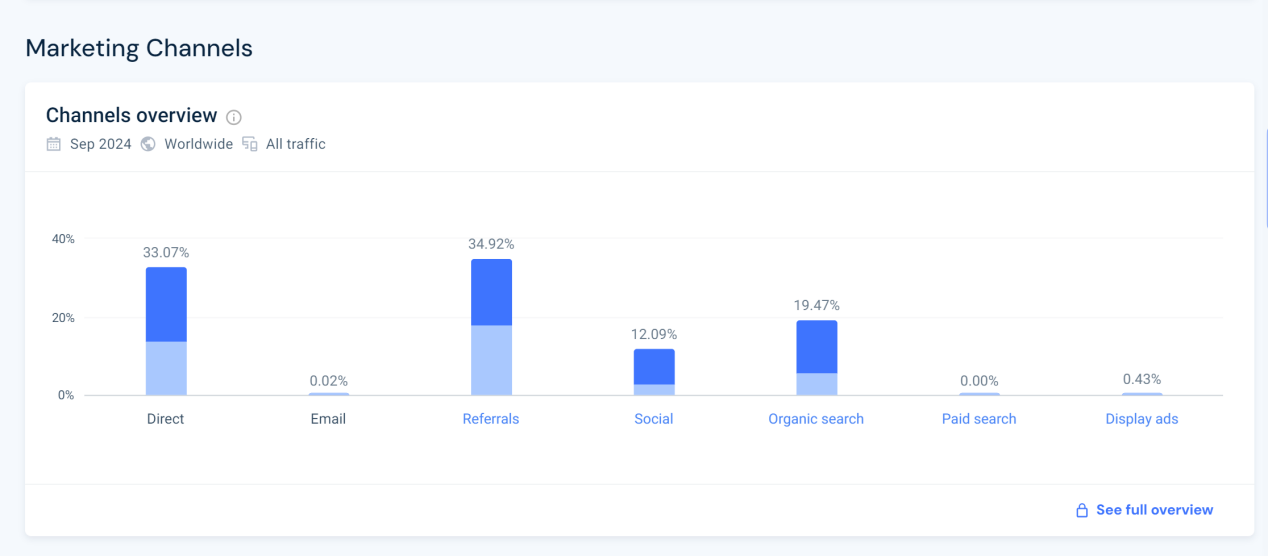This screenshot has width=1268, height=556.
Task: Click dark blue segment of the Direct bar
Action: [166, 304]
